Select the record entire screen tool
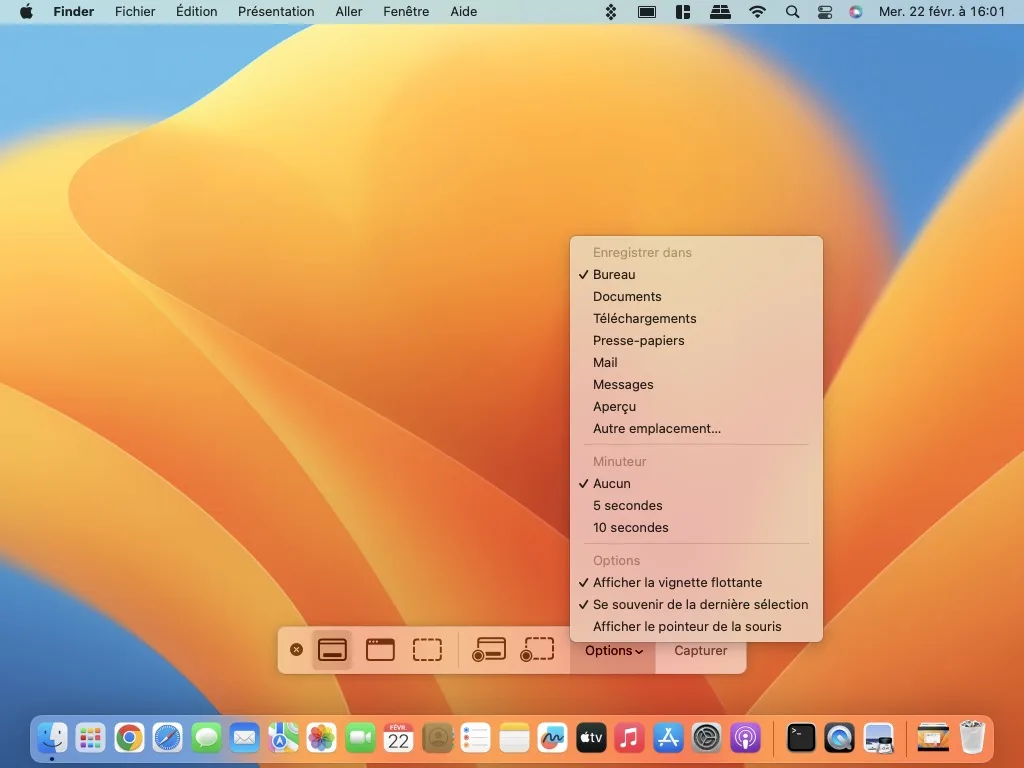This screenshot has height=768, width=1024. (x=488, y=649)
